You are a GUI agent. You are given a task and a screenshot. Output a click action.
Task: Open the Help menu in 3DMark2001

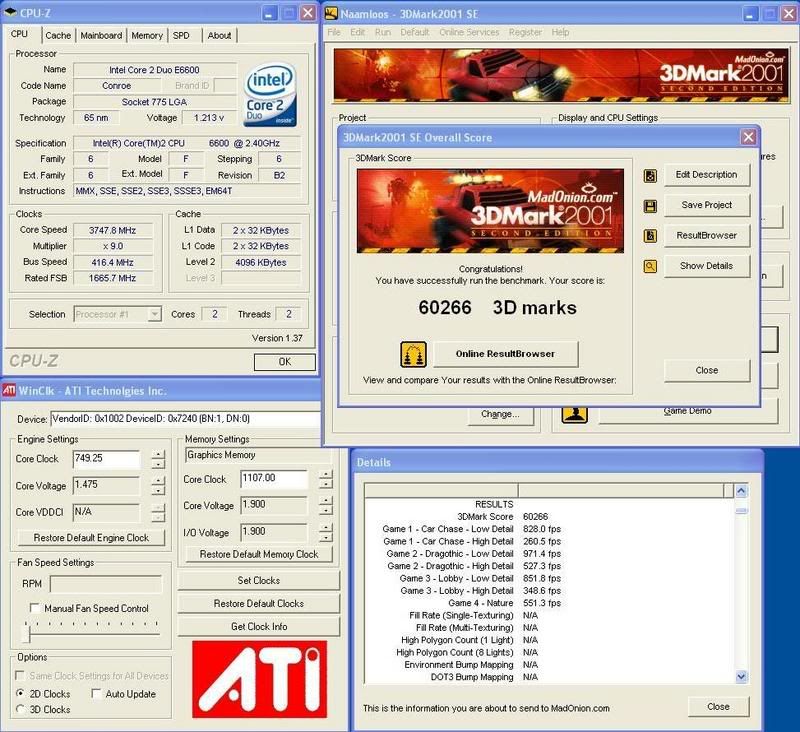click(x=560, y=32)
